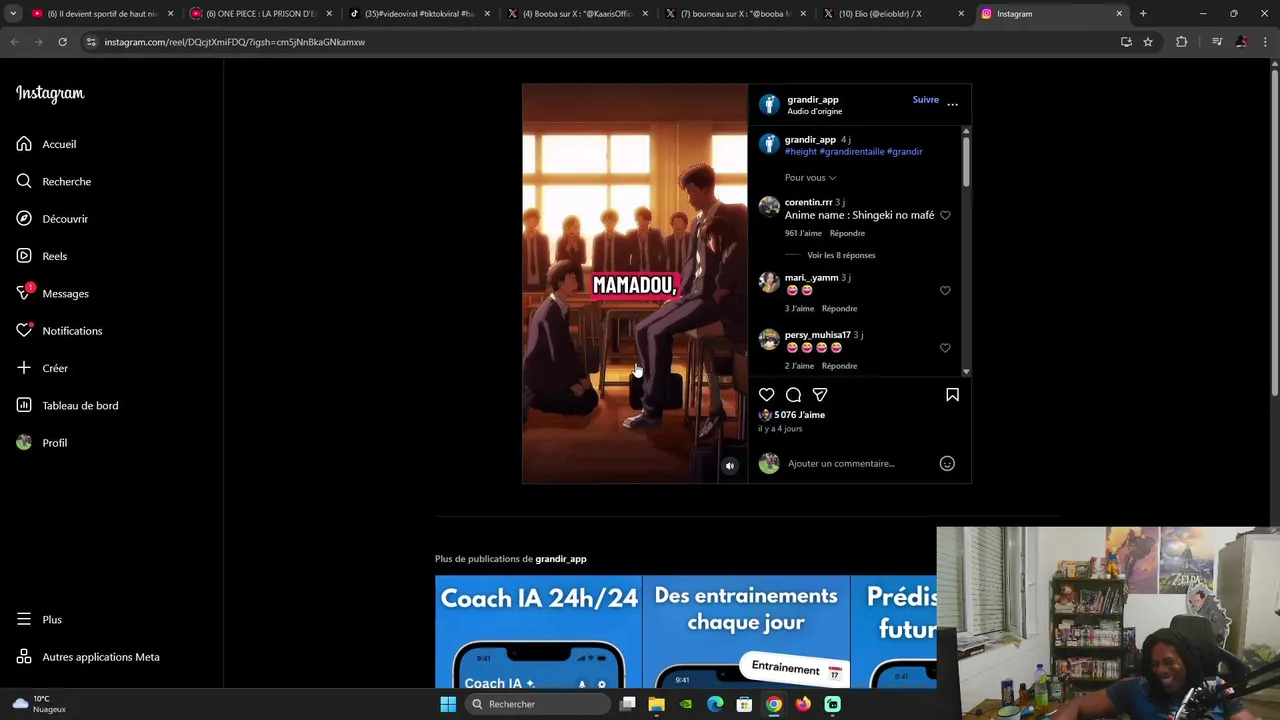The image size is (1280, 720).
Task: Click the Instagram logo
Action: [50, 94]
